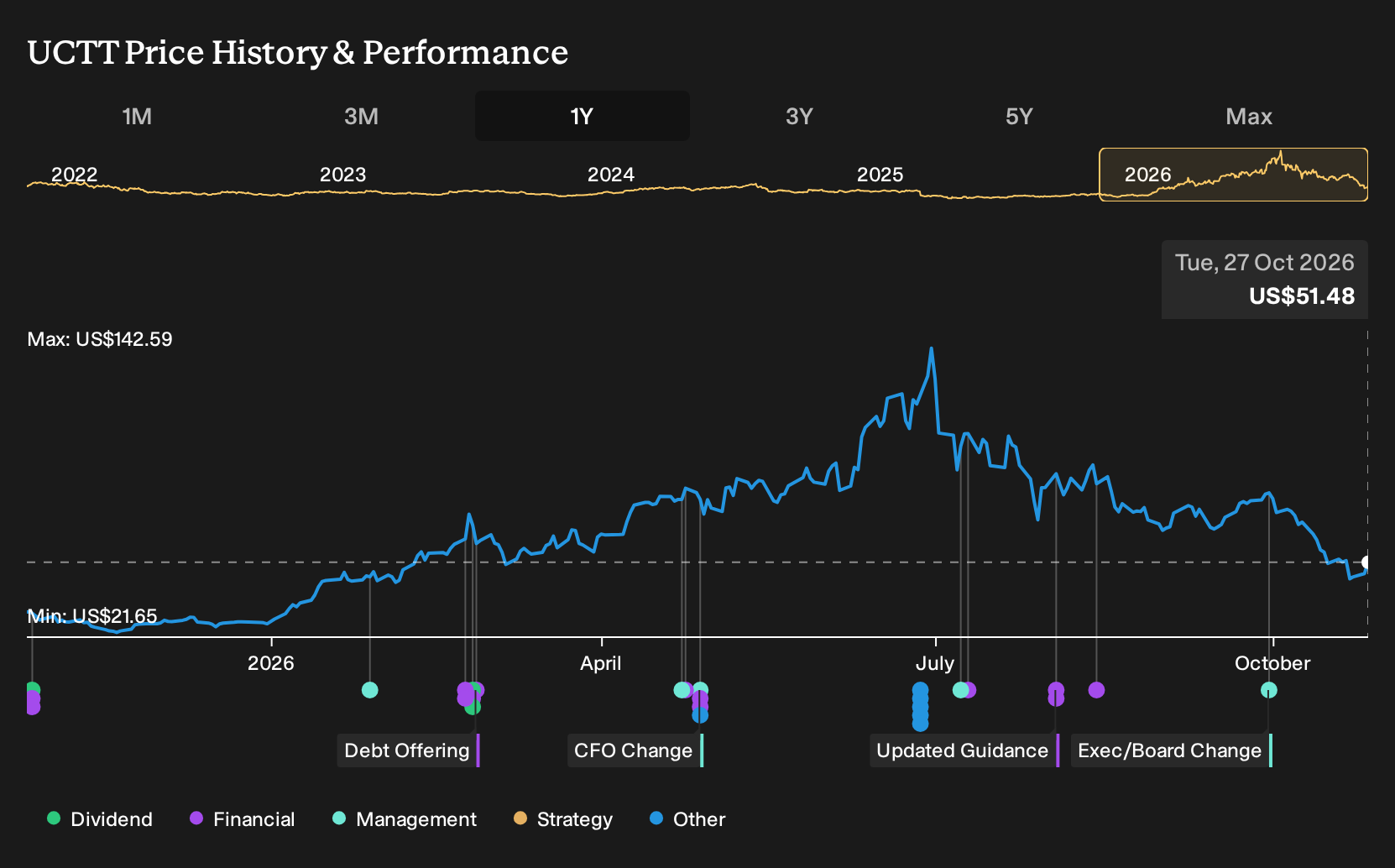The image size is (1395, 868).
Task: Click the green Dividend legend dot
Action: click(x=54, y=818)
